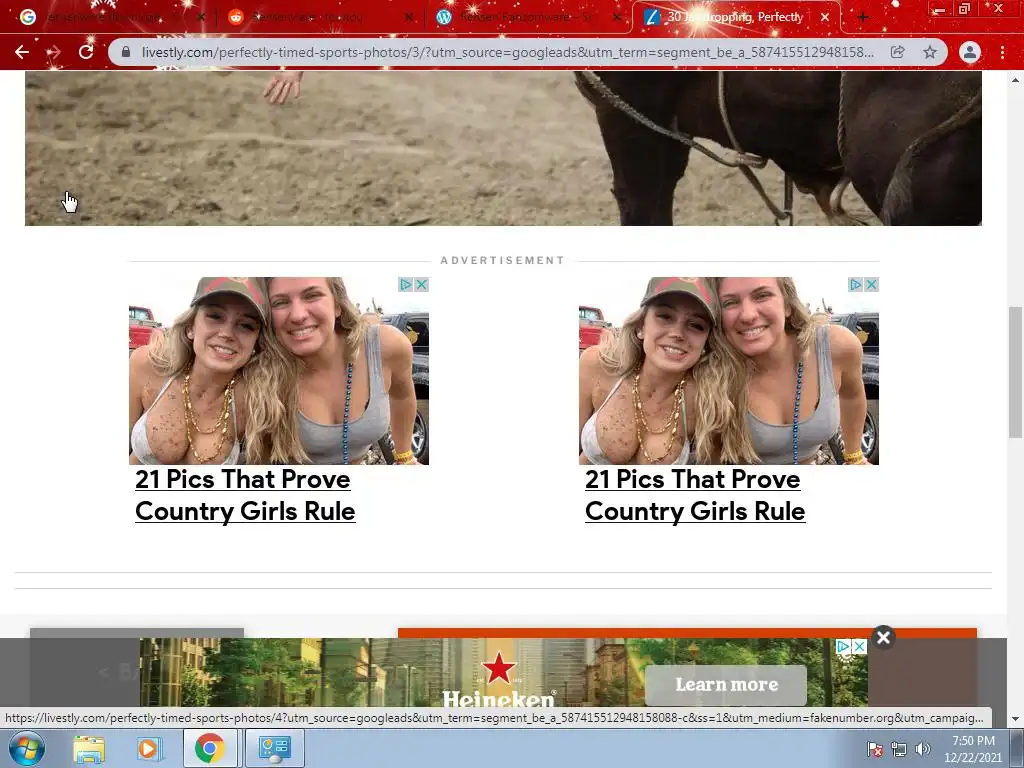Click the address bar URL field
1024x768 pixels.
[507, 52]
